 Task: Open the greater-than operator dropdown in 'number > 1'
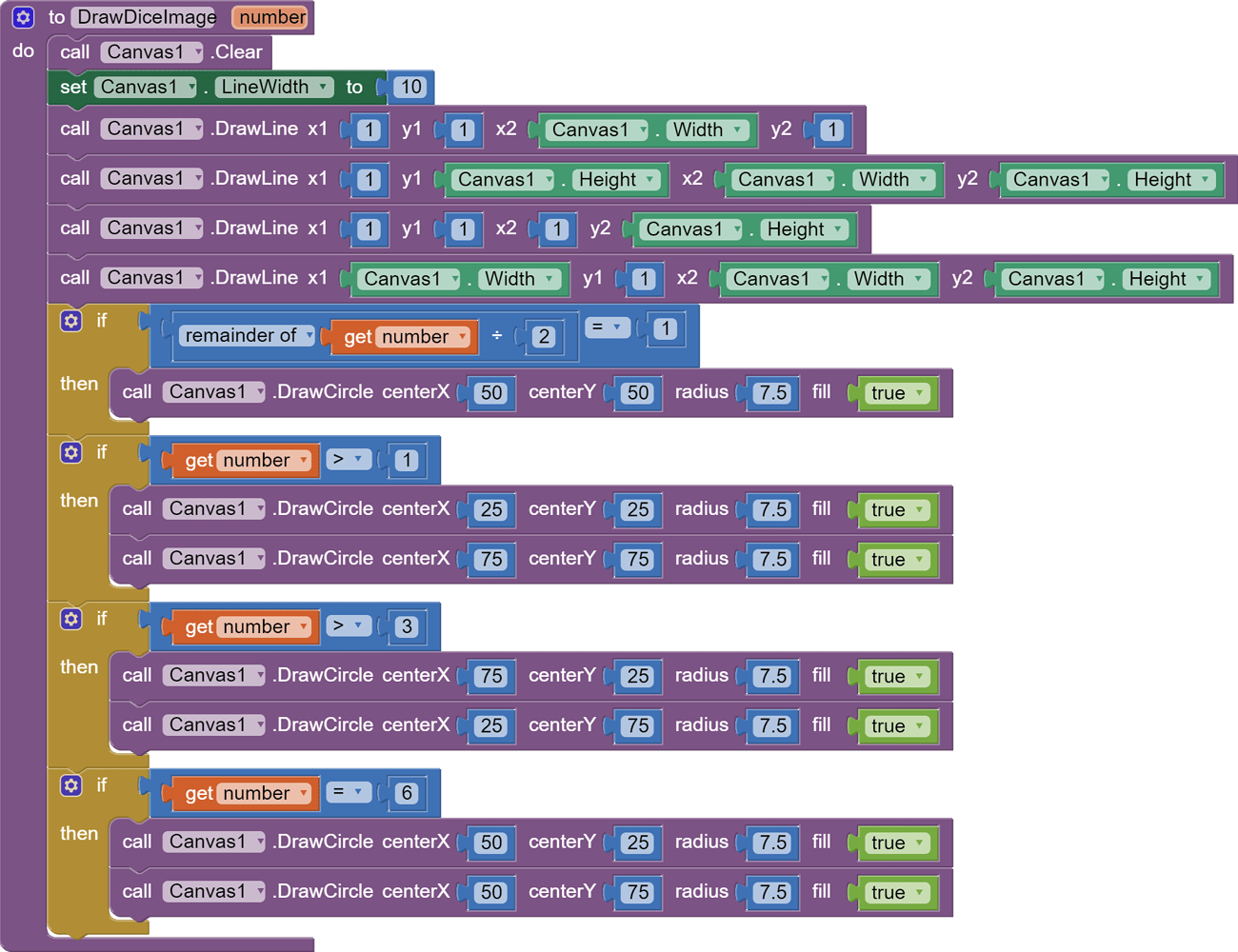point(349,459)
